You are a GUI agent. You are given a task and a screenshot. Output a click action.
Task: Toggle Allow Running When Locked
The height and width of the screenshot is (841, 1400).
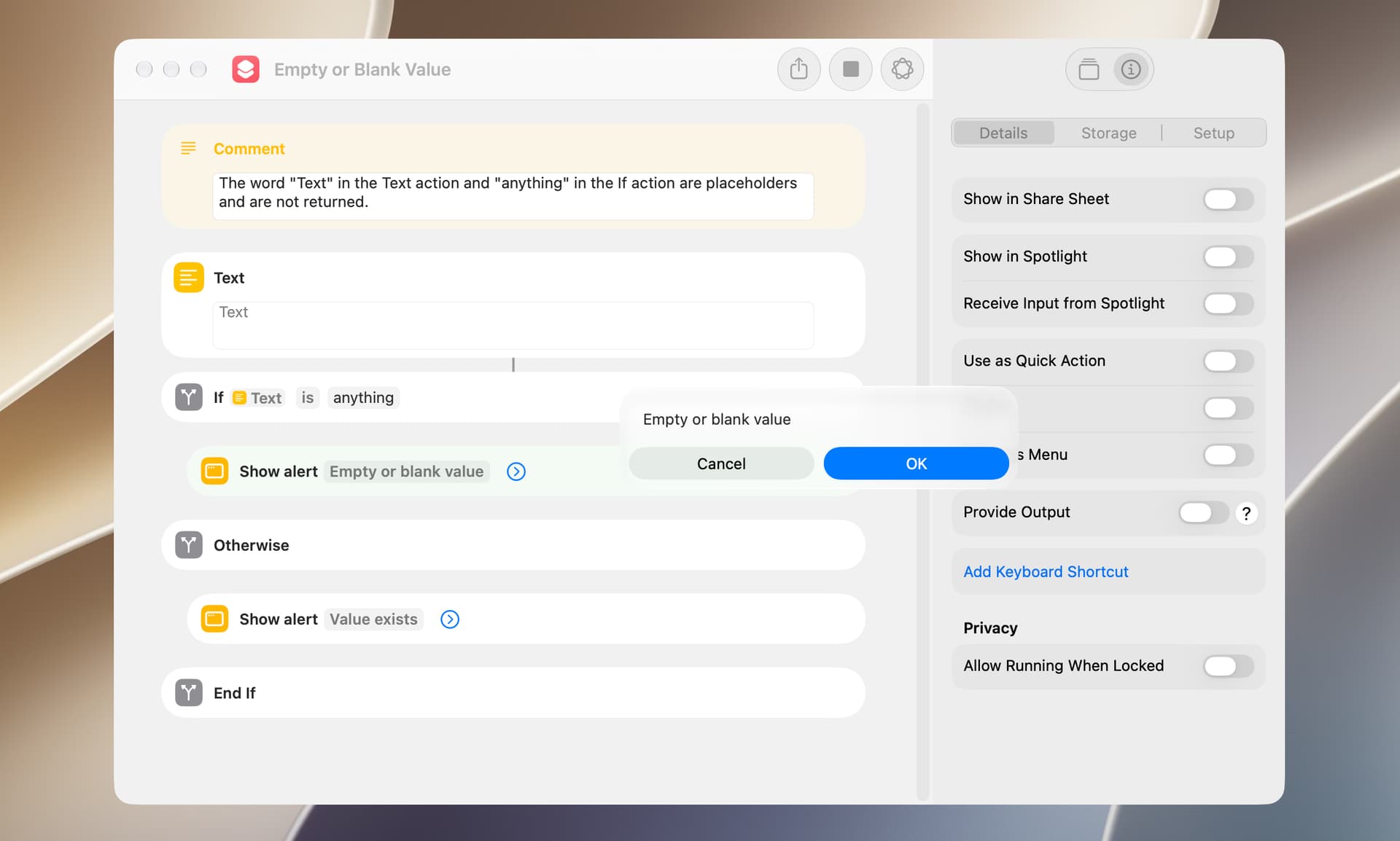(x=1229, y=665)
